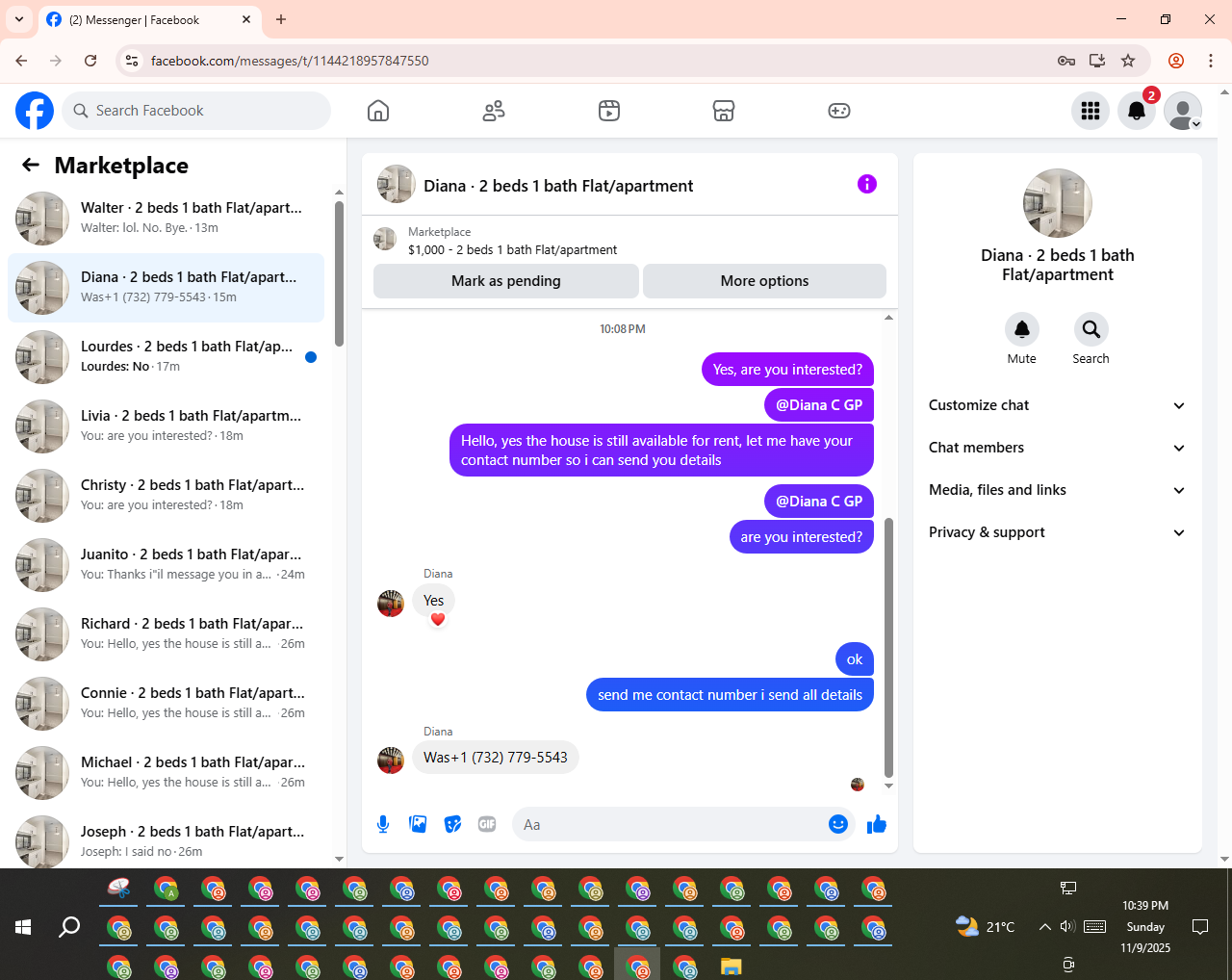Go back using Marketplace back arrow
This screenshot has width=1232, height=980.
pyautogui.click(x=31, y=165)
